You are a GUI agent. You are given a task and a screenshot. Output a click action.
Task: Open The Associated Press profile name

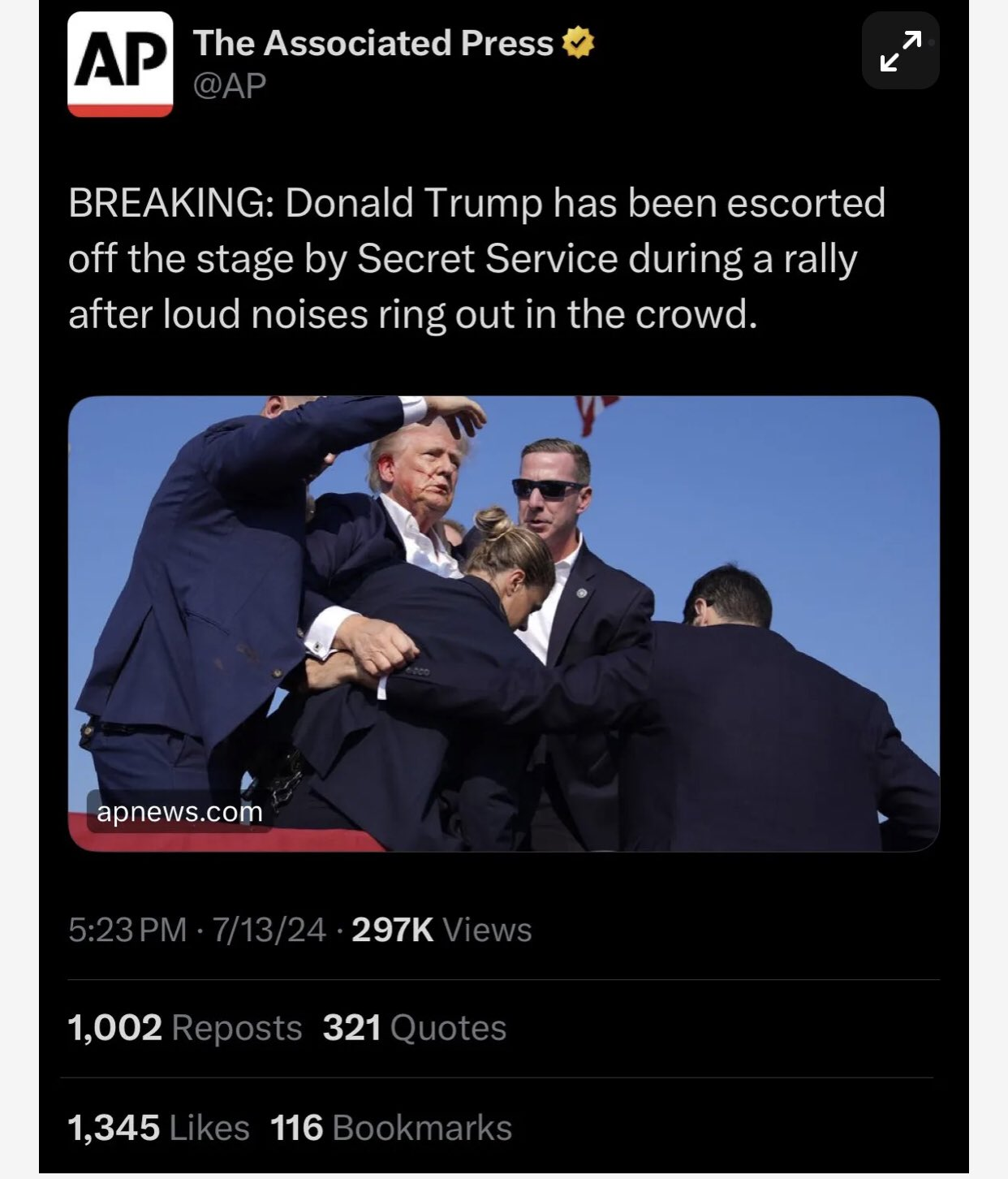coord(373,43)
